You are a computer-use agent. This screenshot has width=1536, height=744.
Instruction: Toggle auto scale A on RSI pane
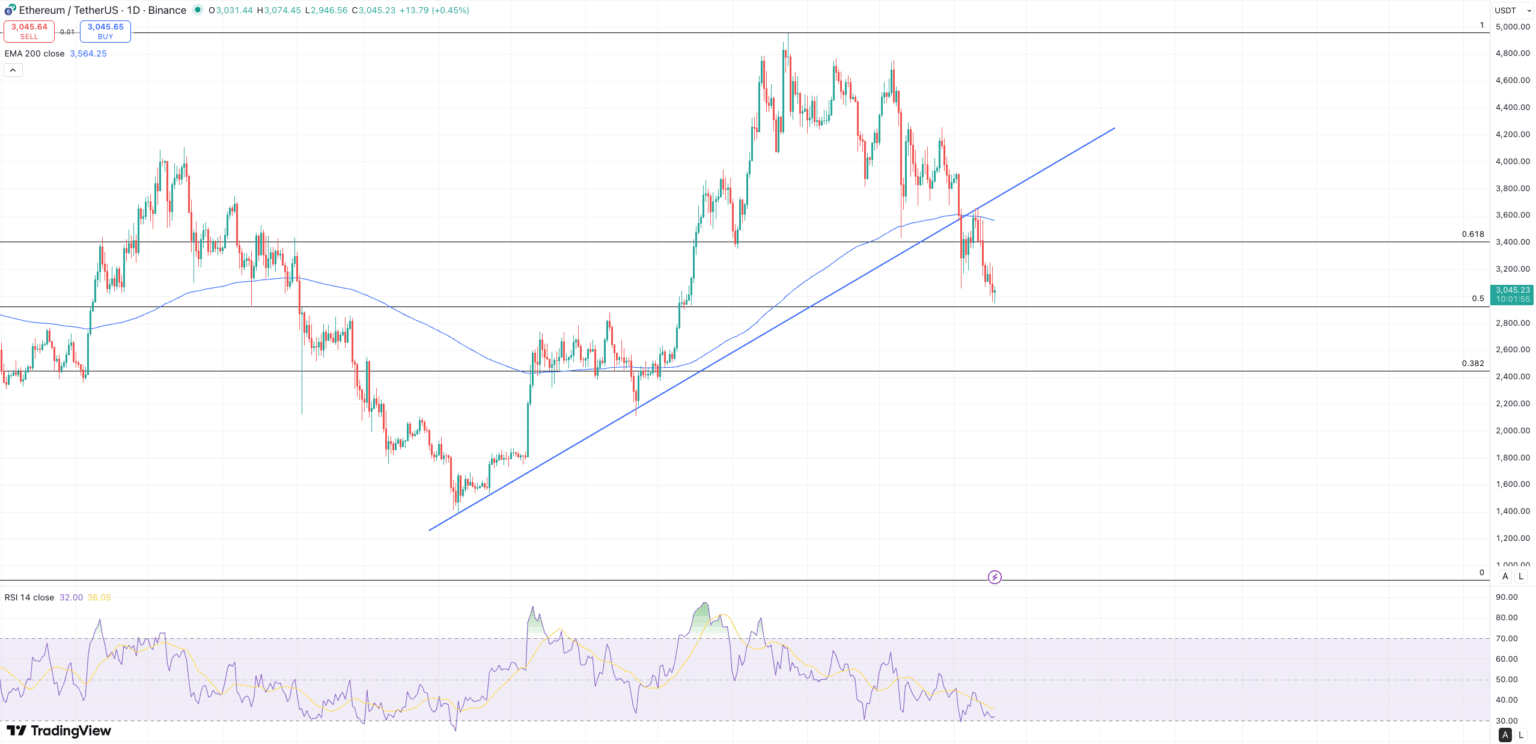point(1505,735)
